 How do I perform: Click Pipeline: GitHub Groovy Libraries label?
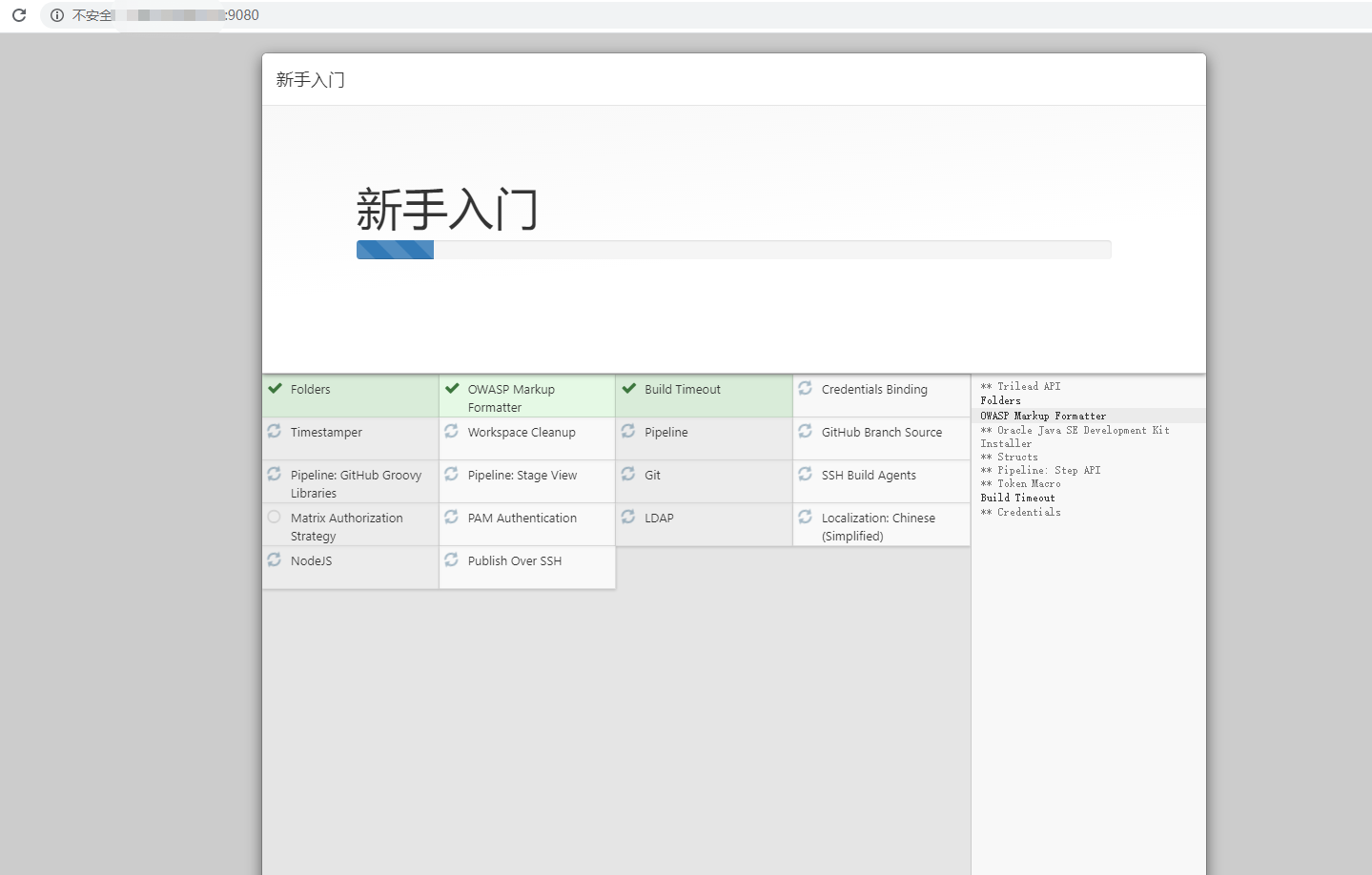356,484
